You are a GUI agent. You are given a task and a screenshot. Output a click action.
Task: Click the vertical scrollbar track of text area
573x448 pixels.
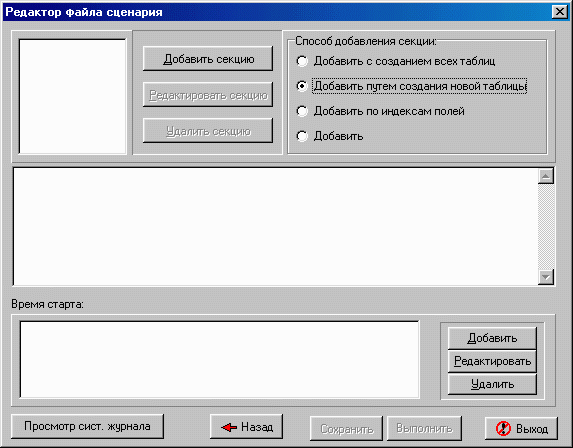click(546, 227)
